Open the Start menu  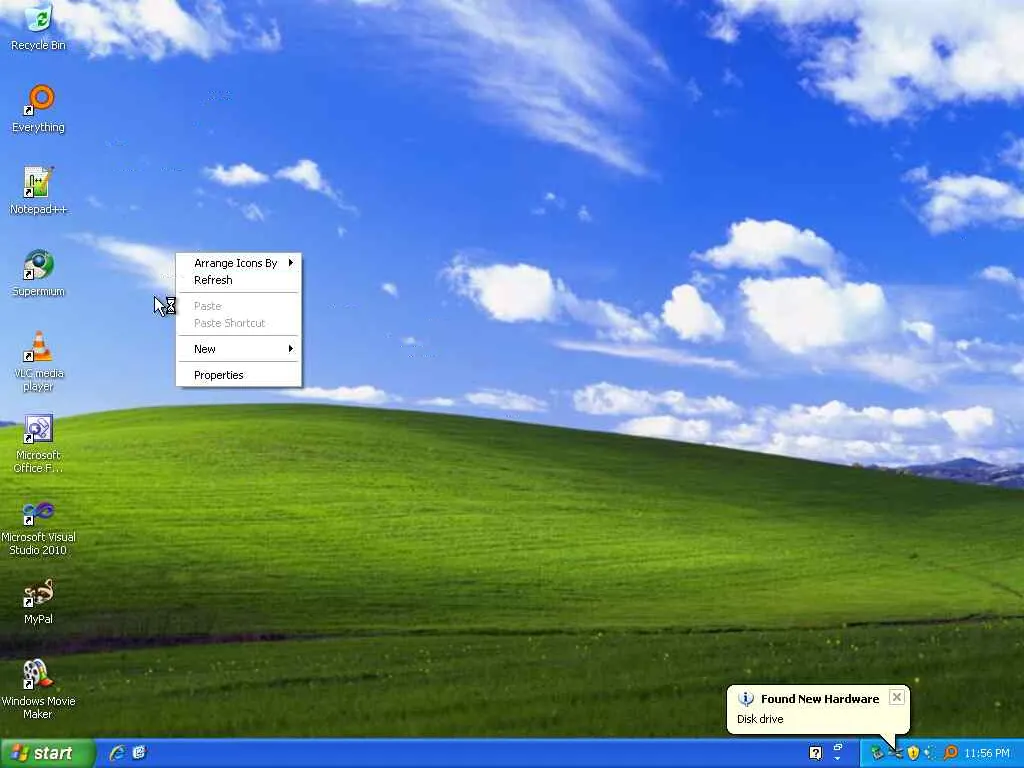pos(47,753)
